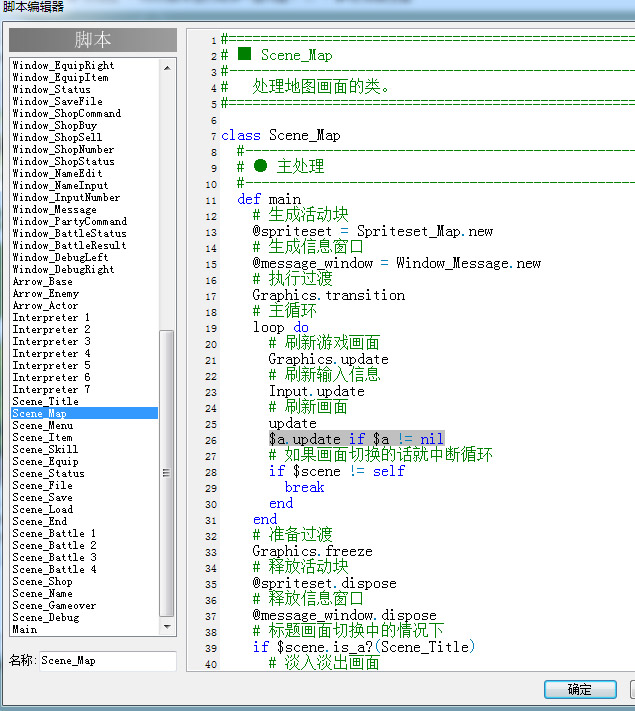Click the script list scroll-down arrow

click(167, 627)
